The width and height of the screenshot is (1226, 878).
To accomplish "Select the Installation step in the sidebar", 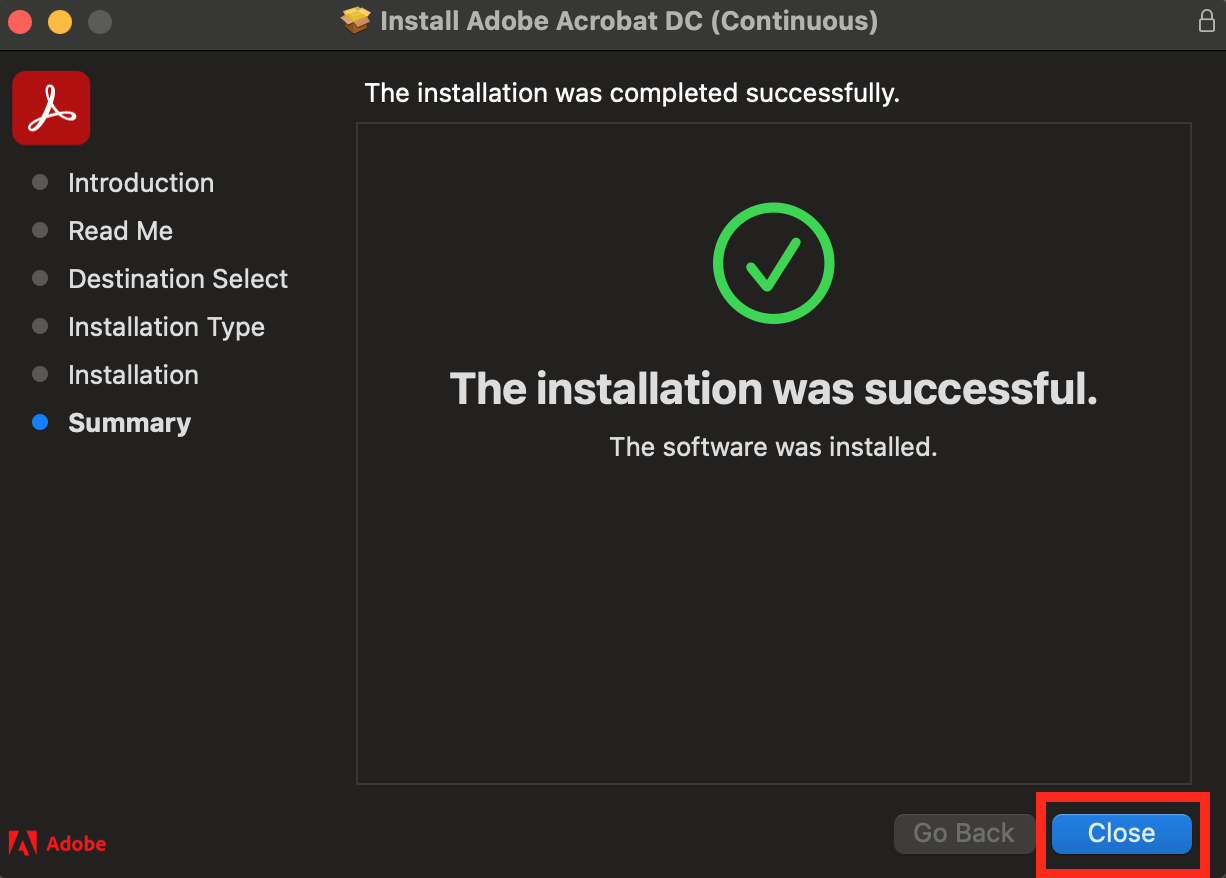I will coord(133,375).
